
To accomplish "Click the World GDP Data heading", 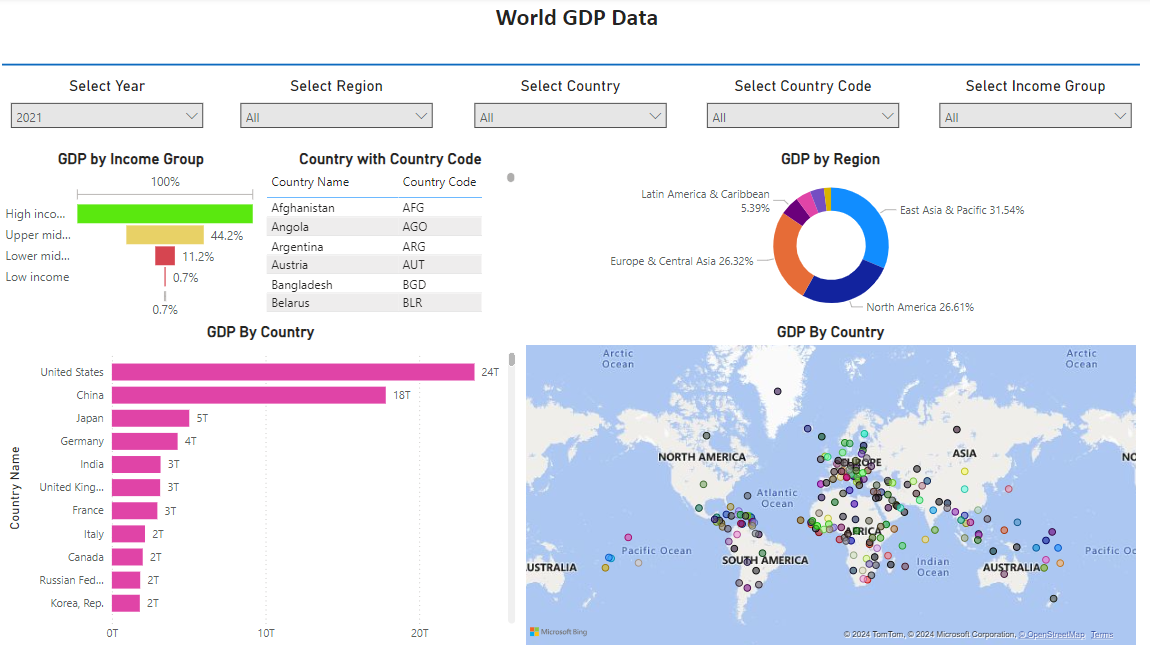I will click(576, 18).
